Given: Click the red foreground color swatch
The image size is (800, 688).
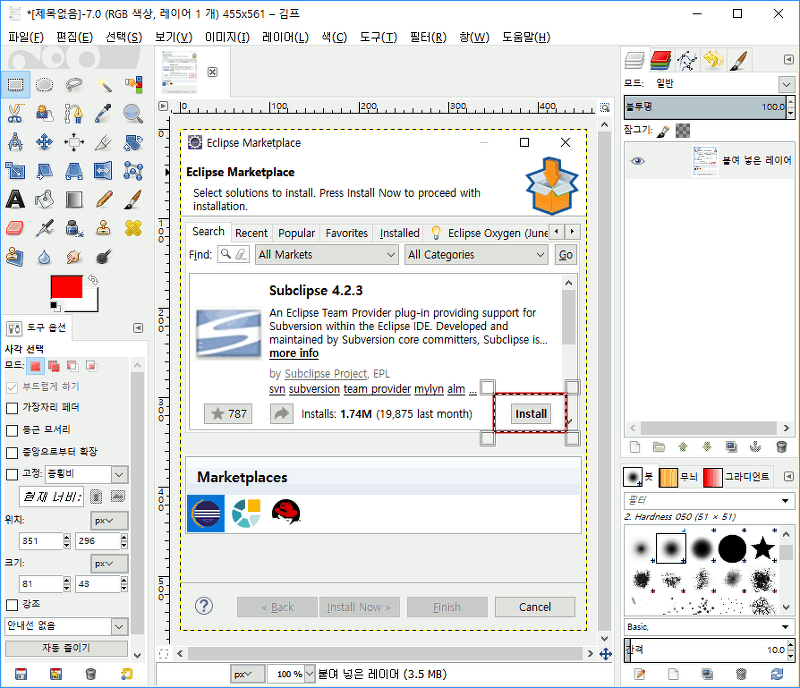Looking at the screenshot, I should click(x=65, y=288).
